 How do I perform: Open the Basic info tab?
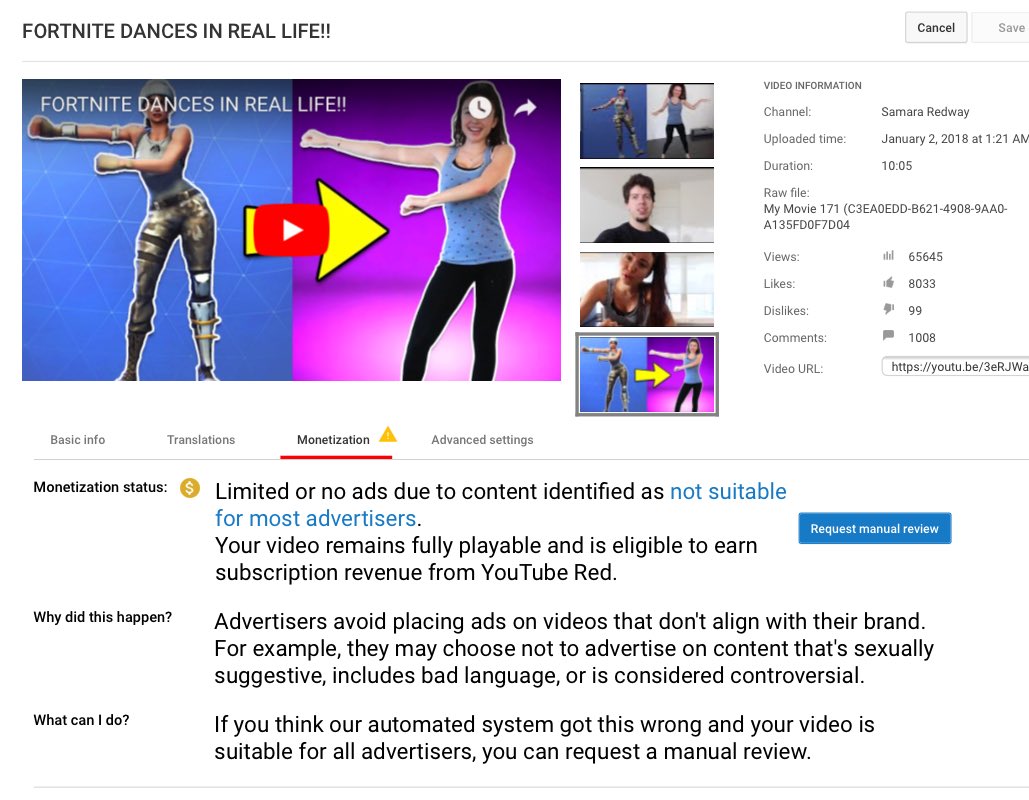tap(77, 440)
